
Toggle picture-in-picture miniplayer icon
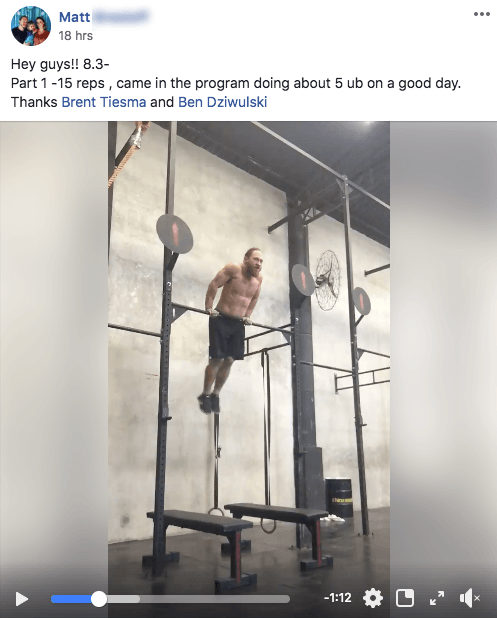tap(405, 598)
